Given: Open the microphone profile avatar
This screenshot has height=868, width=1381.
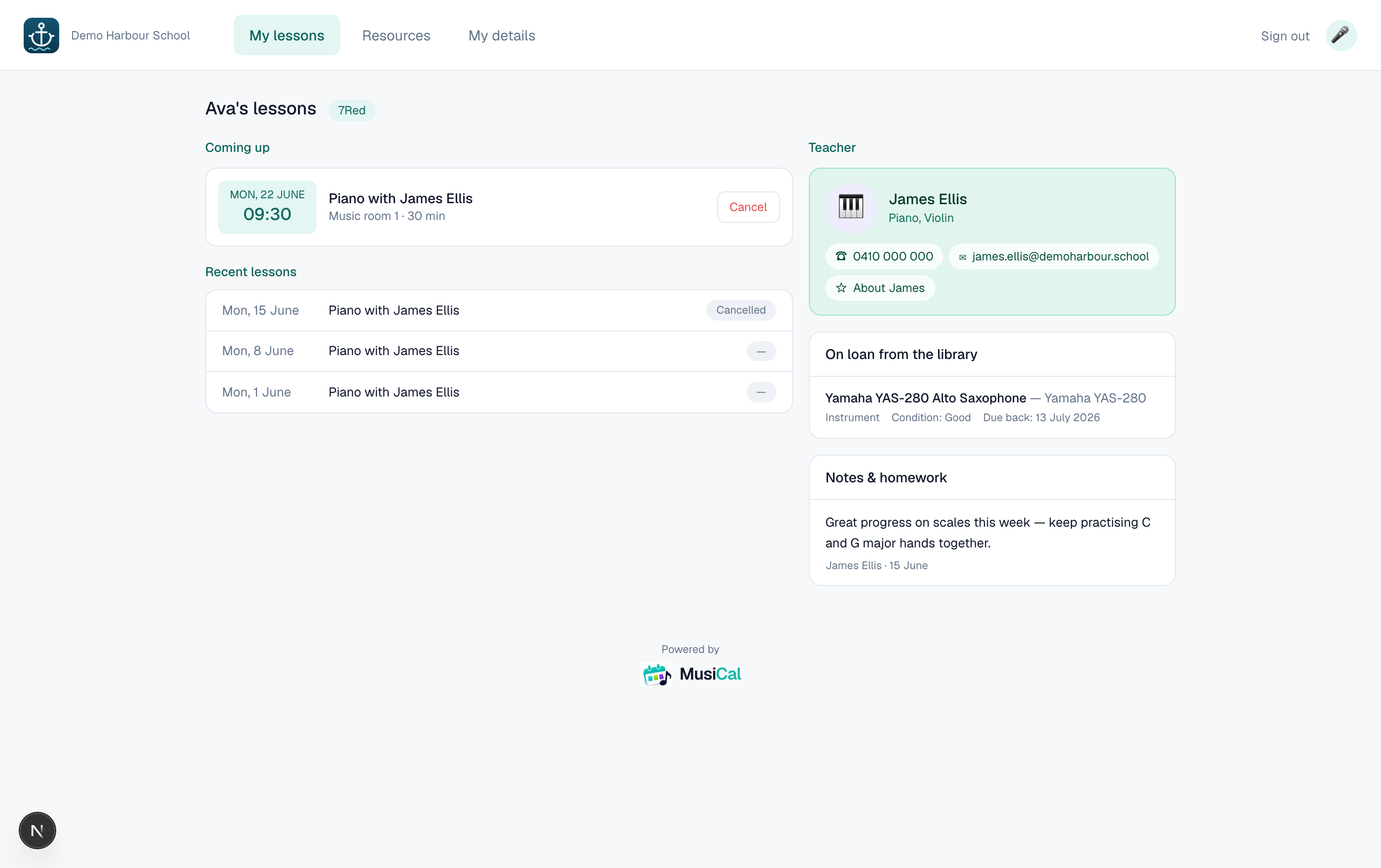Looking at the screenshot, I should click(x=1340, y=36).
